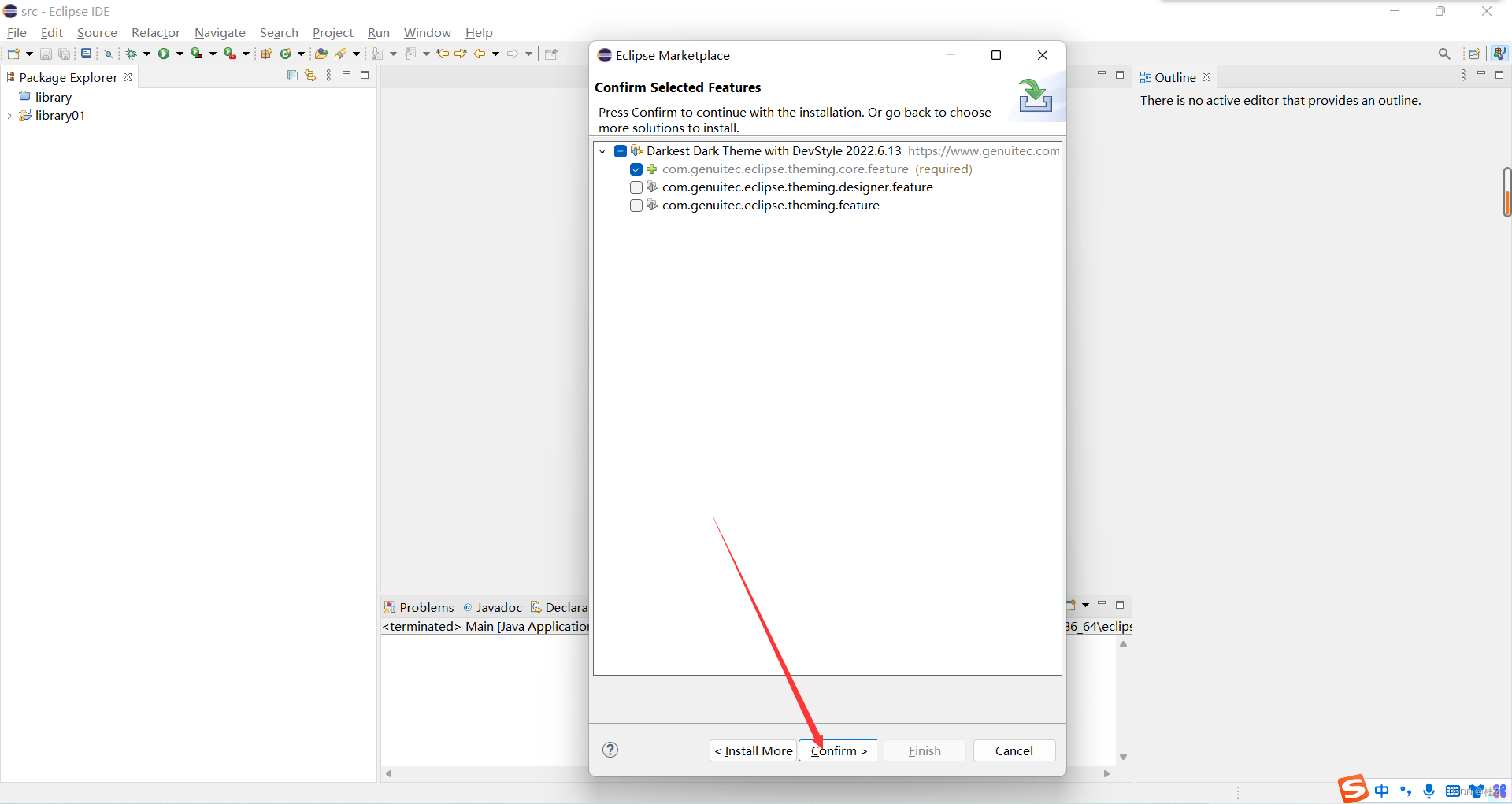The image size is (1512, 804).
Task: Click the Pin Editor toolbar icon
Action: (551, 54)
